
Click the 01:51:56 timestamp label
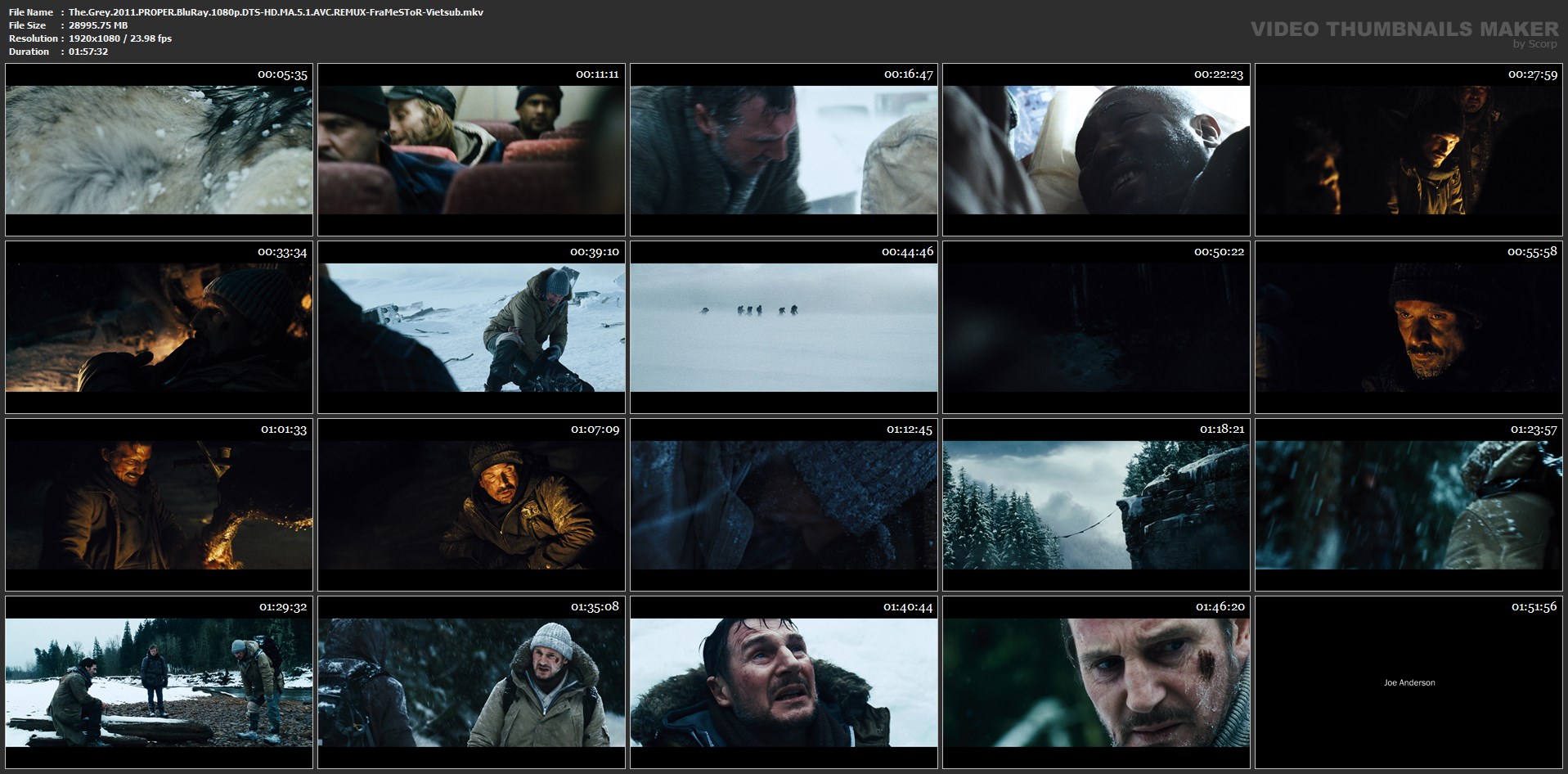tap(1534, 607)
